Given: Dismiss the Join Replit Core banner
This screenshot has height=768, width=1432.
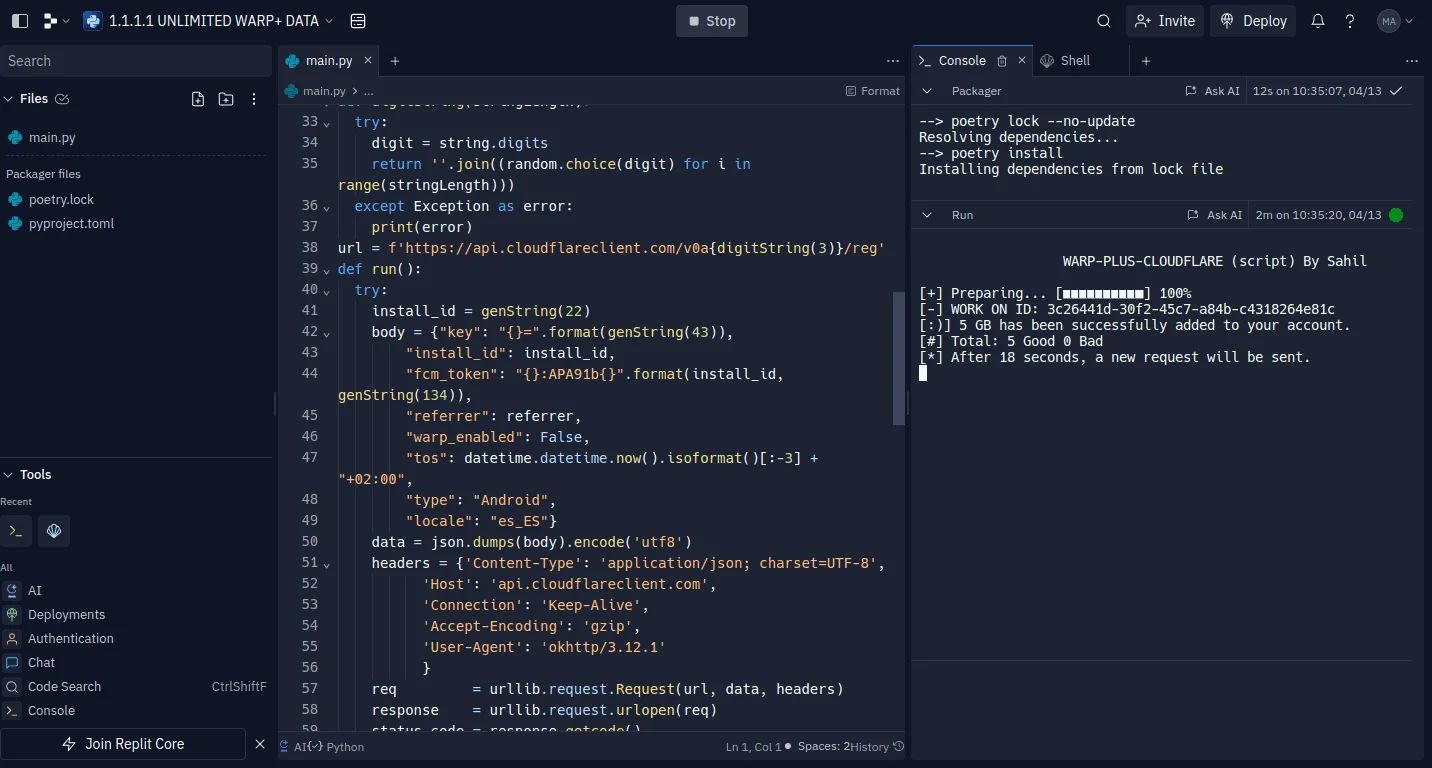Looking at the screenshot, I should click(x=260, y=744).
